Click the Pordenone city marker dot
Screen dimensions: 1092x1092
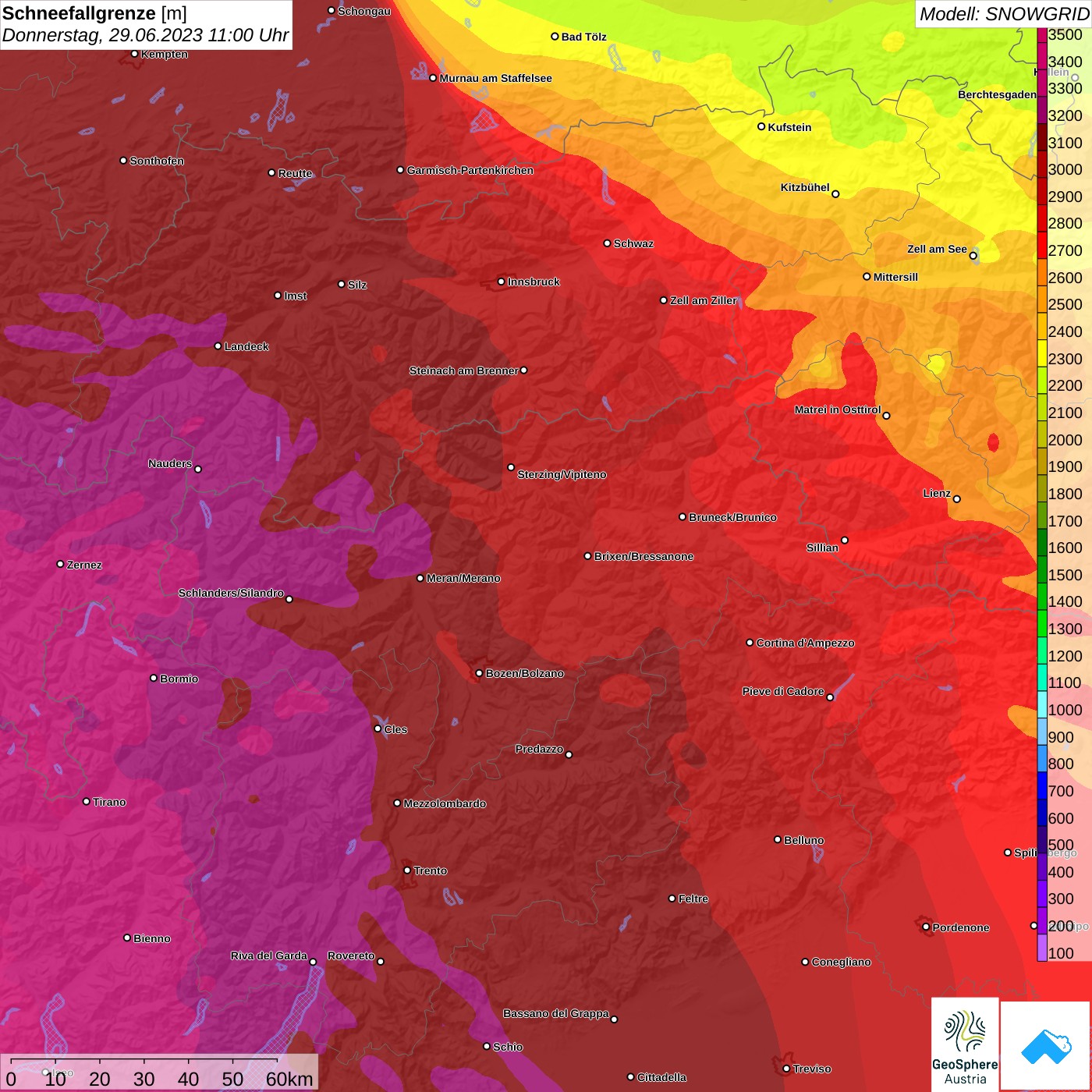click(x=926, y=927)
